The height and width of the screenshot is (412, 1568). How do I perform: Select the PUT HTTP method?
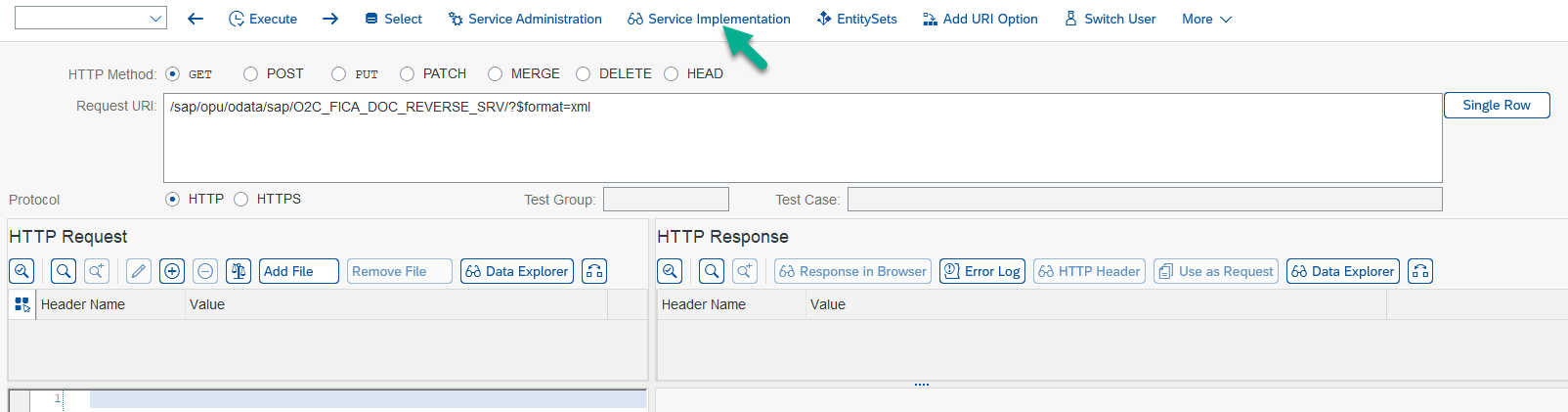coord(339,73)
